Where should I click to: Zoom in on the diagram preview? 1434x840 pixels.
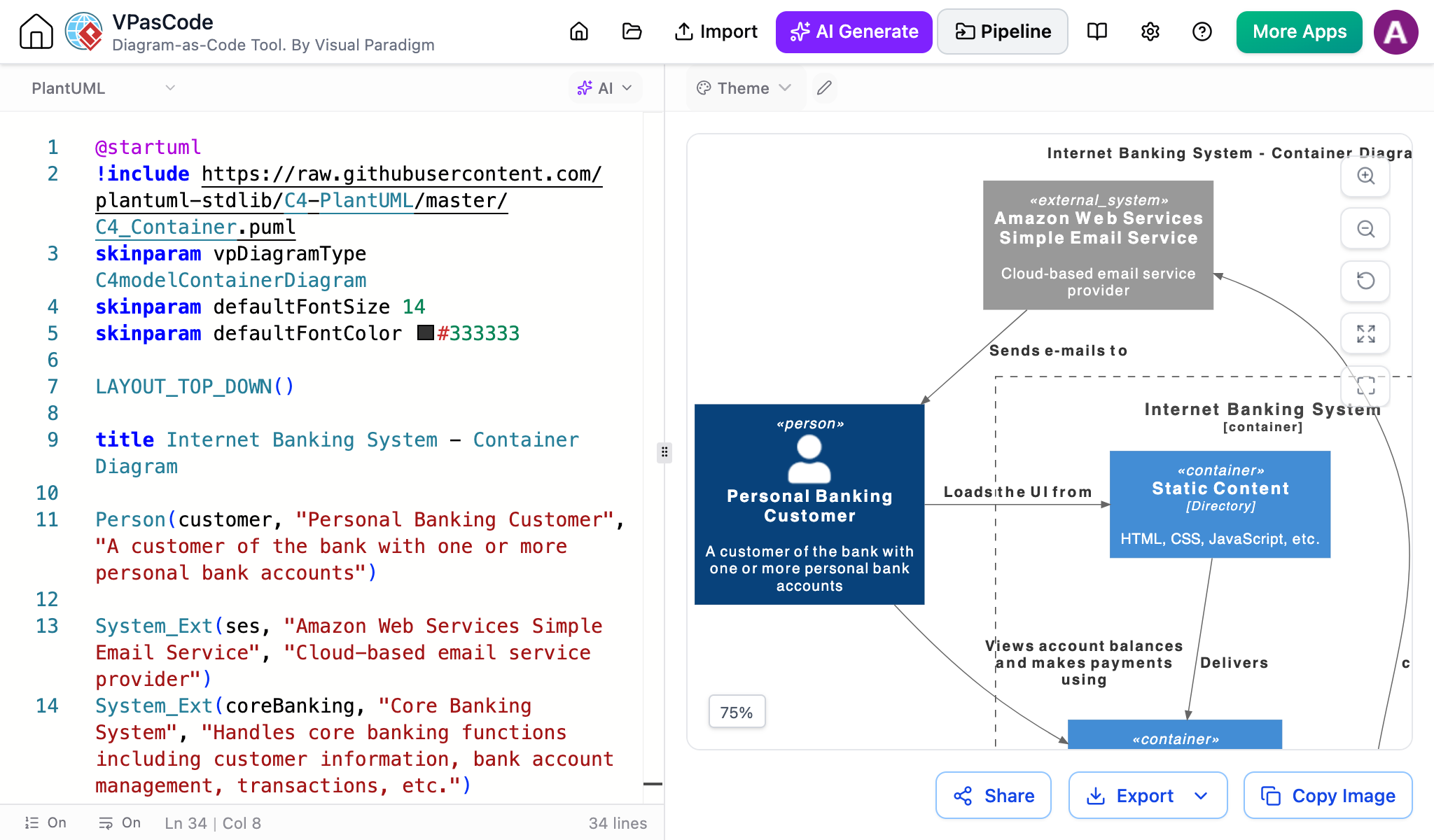(x=1365, y=176)
